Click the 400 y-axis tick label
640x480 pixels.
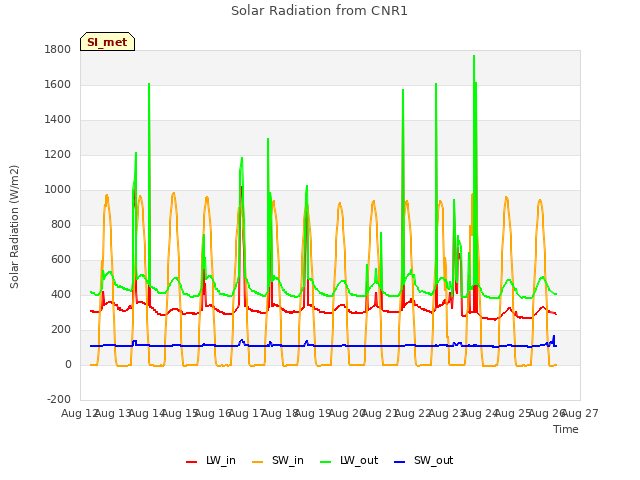tap(61, 295)
